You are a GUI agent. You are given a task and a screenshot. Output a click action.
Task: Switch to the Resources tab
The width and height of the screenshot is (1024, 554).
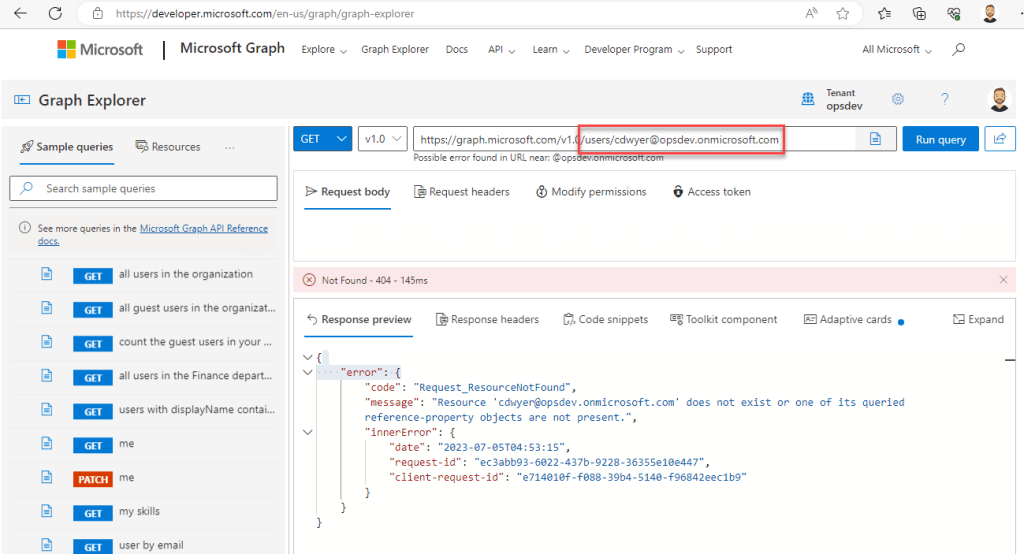(x=167, y=147)
